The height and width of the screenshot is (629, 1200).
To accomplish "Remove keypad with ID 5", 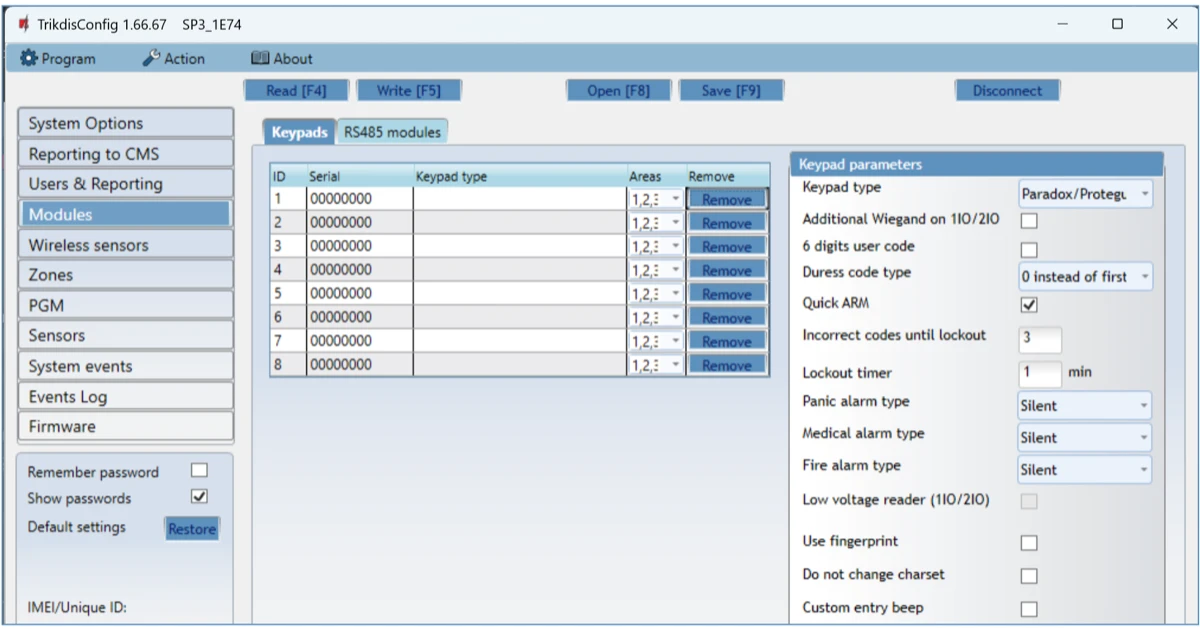I will [x=726, y=294].
